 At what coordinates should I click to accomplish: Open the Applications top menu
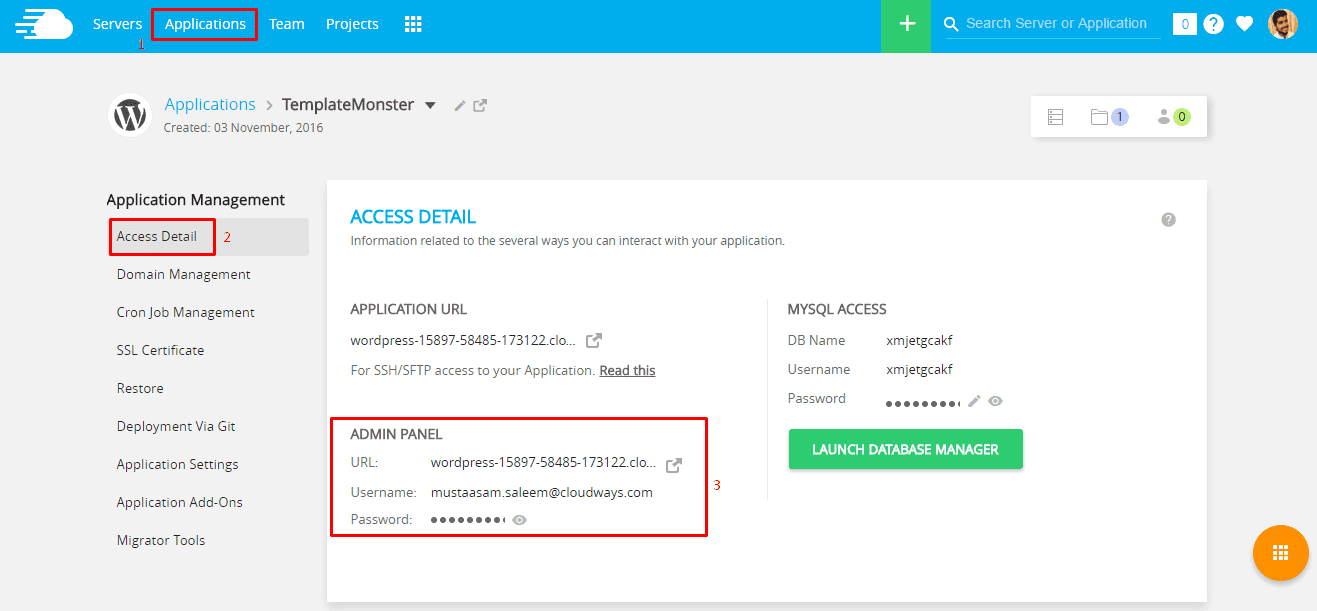[x=205, y=24]
